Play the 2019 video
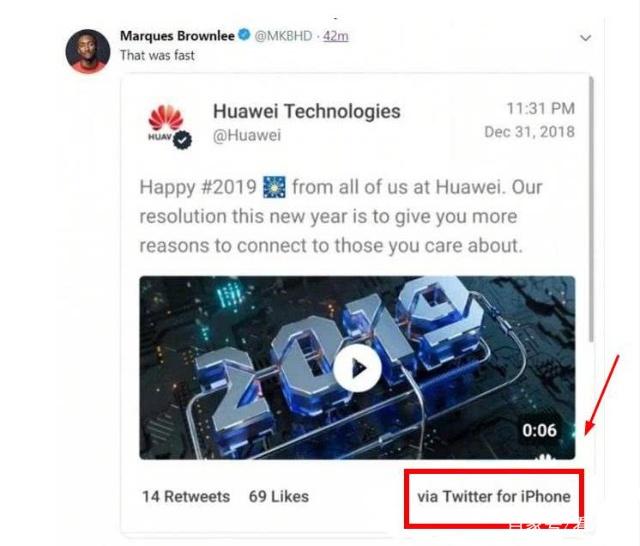 click(x=358, y=368)
